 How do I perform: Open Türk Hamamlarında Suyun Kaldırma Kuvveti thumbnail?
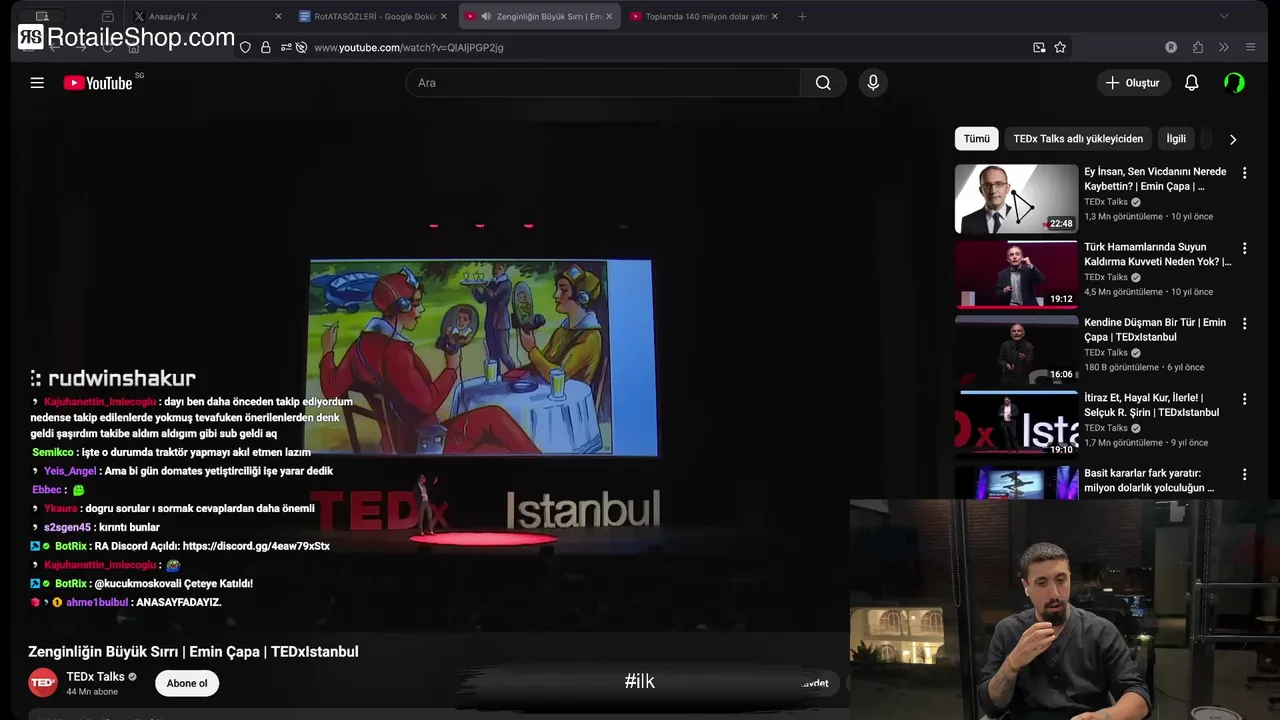pyautogui.click(x=1016, y=274)
